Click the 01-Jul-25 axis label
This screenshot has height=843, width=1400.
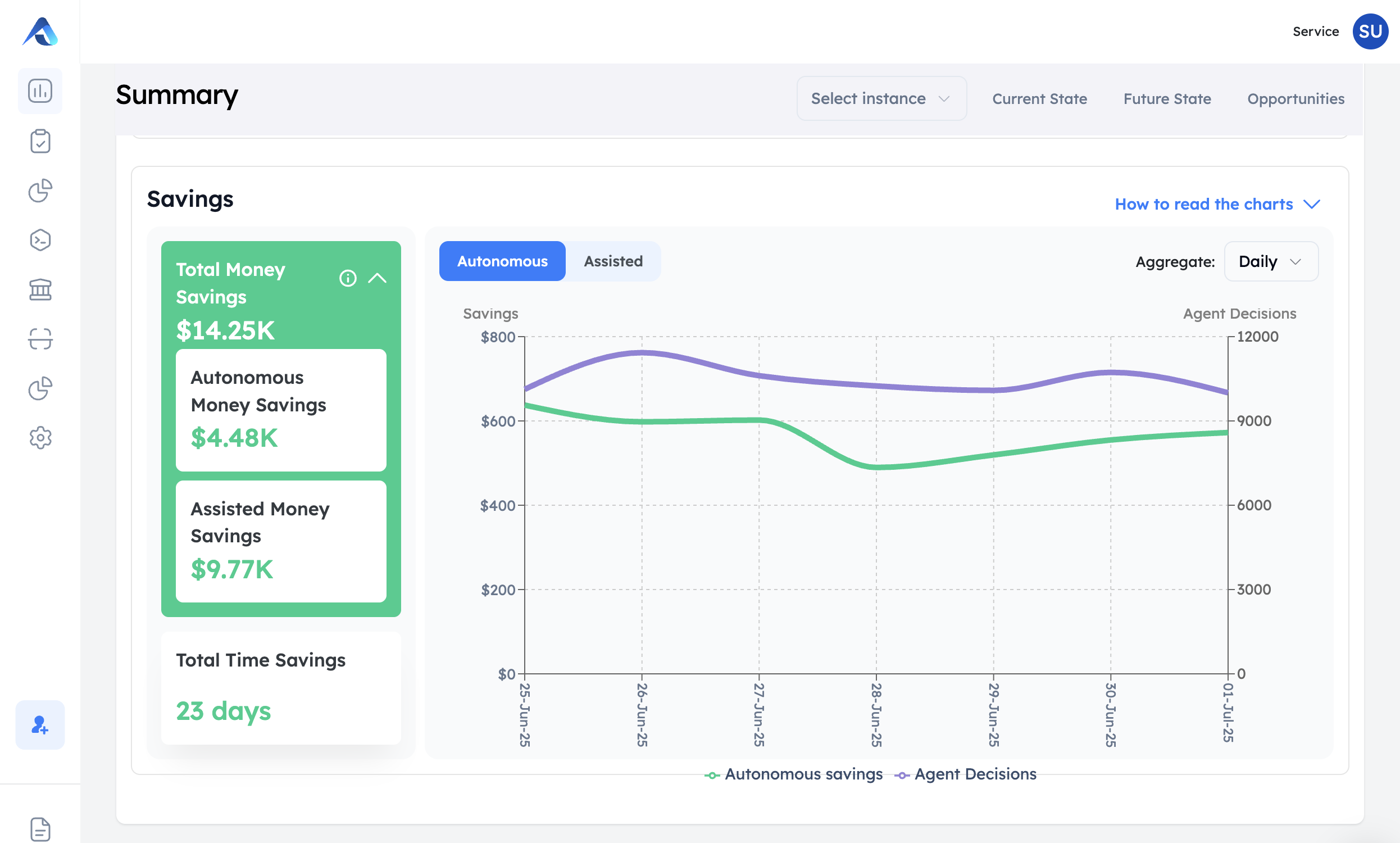click(1228, 713)
